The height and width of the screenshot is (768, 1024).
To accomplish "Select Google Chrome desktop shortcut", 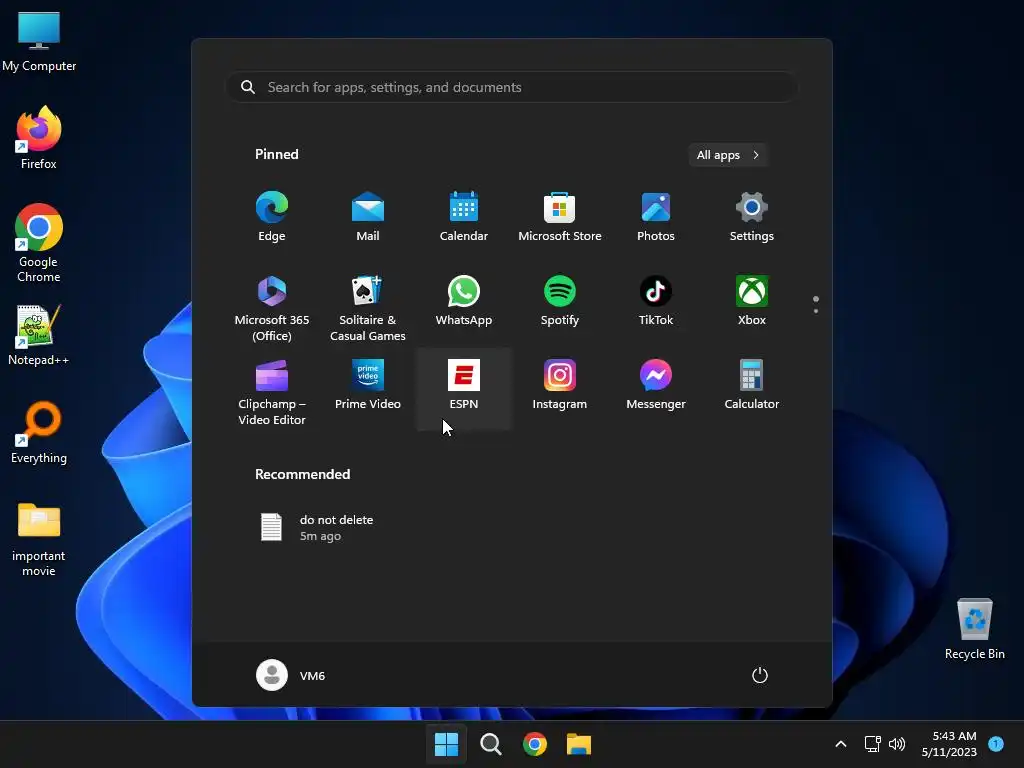I will [x=39, y=242].
